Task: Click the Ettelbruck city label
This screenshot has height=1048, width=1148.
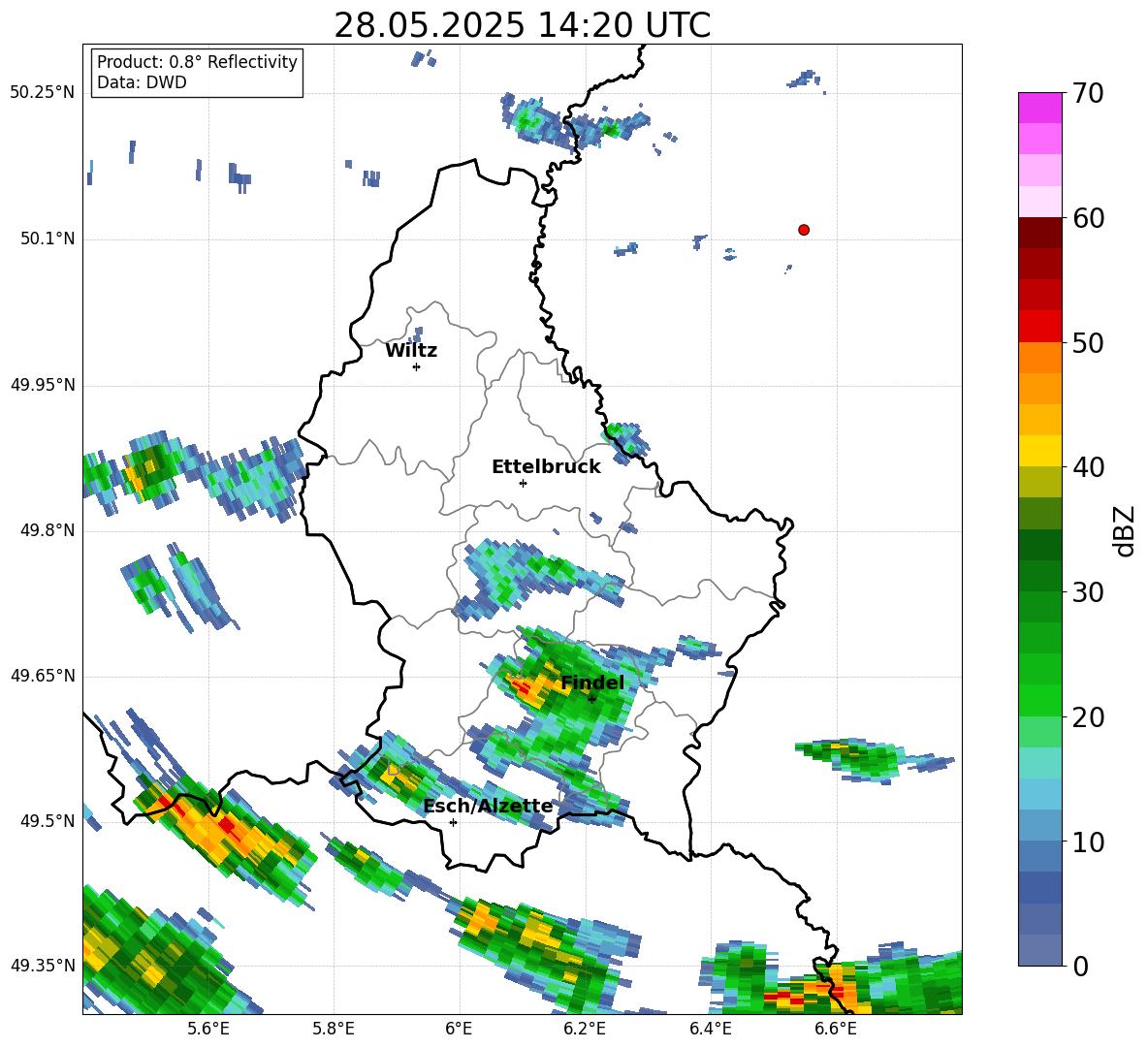Action: 546,467
